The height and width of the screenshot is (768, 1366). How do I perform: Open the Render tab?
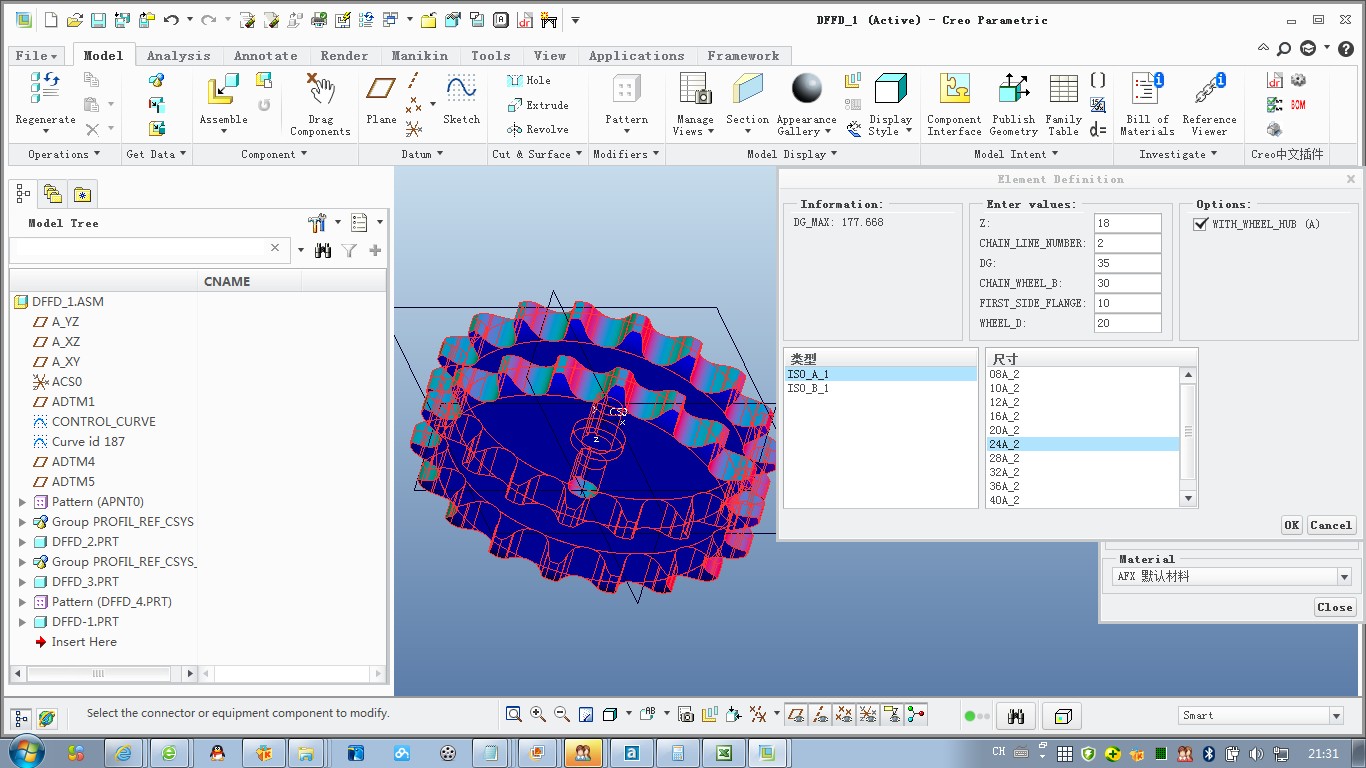click(344, 56)
